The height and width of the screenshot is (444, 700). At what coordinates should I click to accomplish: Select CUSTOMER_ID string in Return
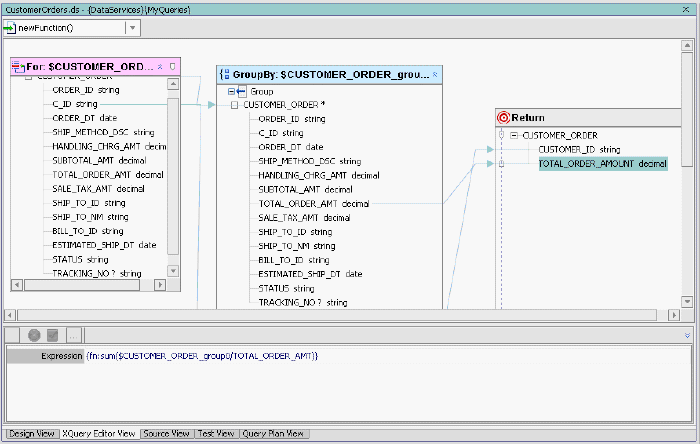tap(579, 149)
